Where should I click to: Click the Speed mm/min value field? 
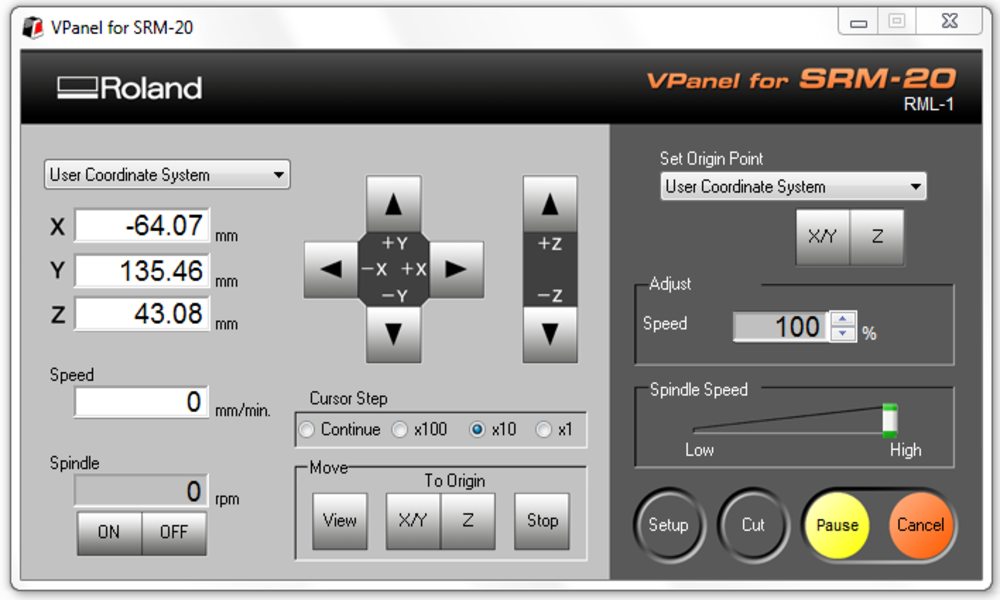142,402
